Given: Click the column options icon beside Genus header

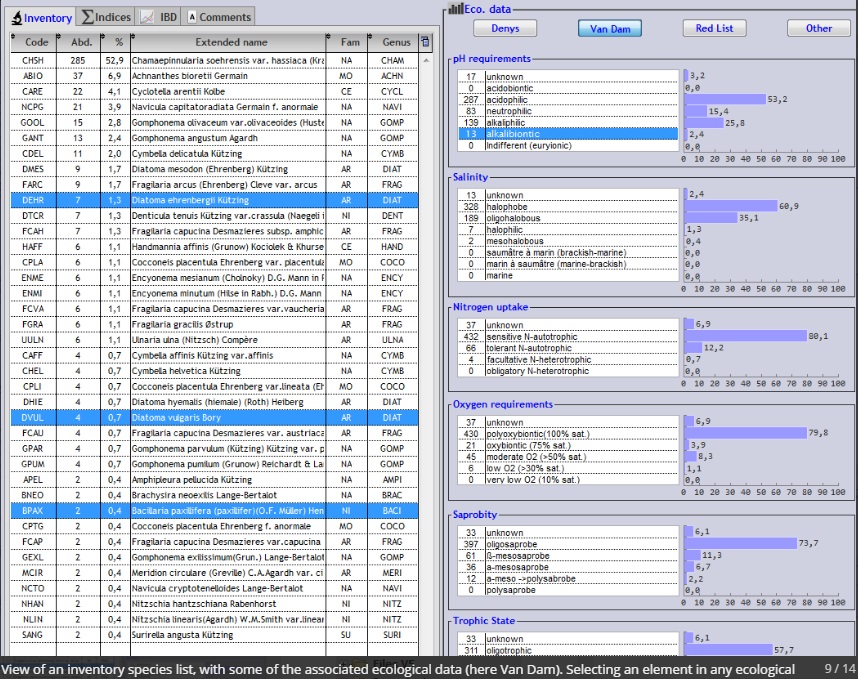Looking at the screenshot, I should coord(426,42).
